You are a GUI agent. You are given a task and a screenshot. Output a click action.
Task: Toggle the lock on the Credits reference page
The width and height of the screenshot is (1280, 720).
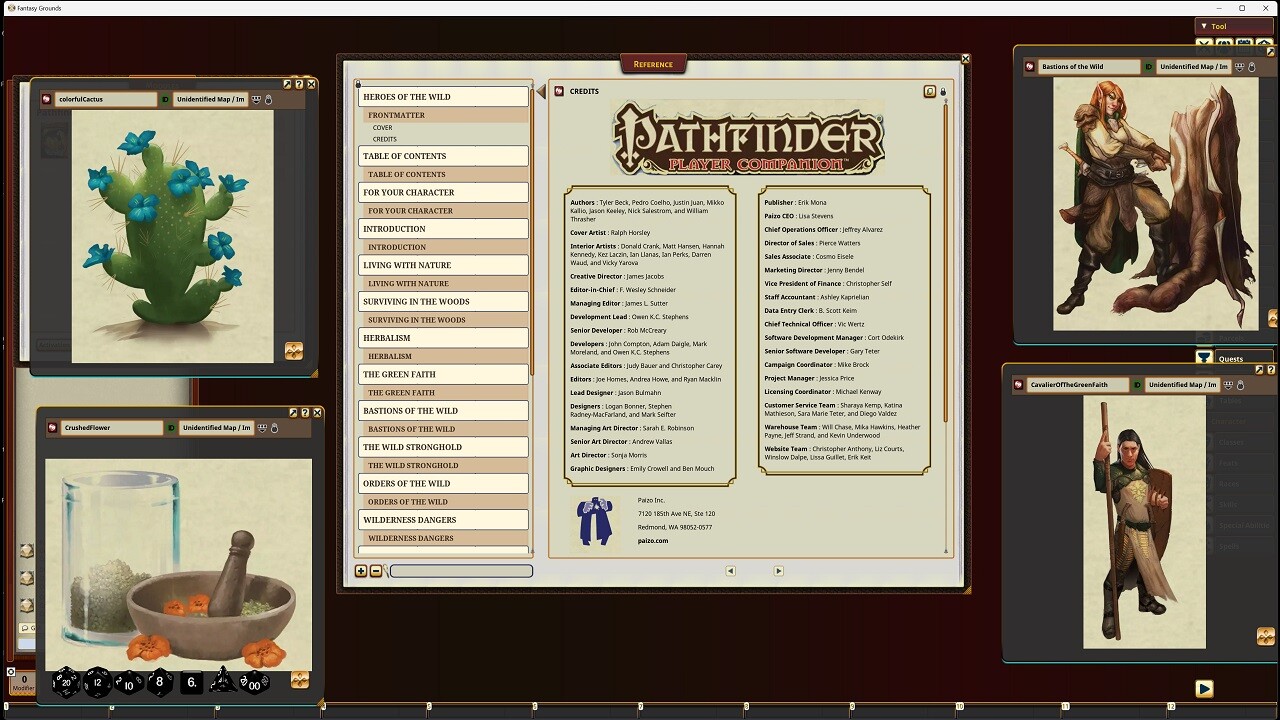coord(942,91)
